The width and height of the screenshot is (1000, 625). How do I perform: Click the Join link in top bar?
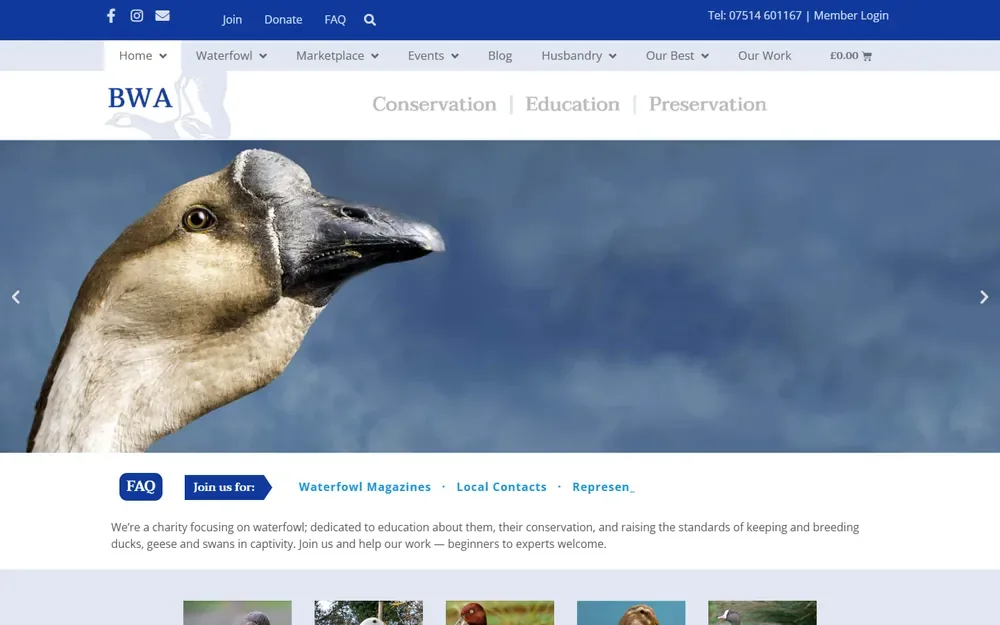(232, 20)
